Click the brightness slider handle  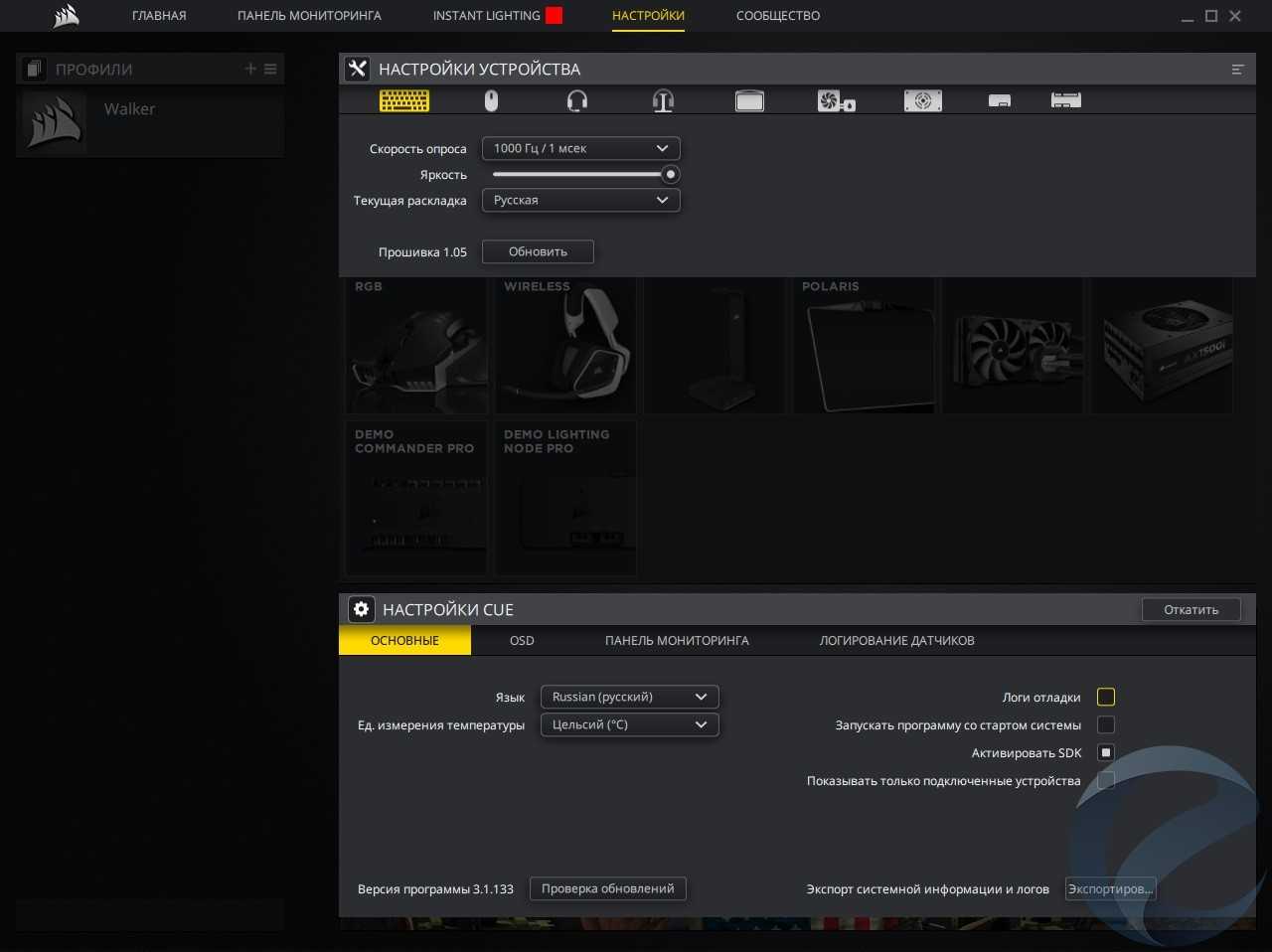(x=671, y=174)
